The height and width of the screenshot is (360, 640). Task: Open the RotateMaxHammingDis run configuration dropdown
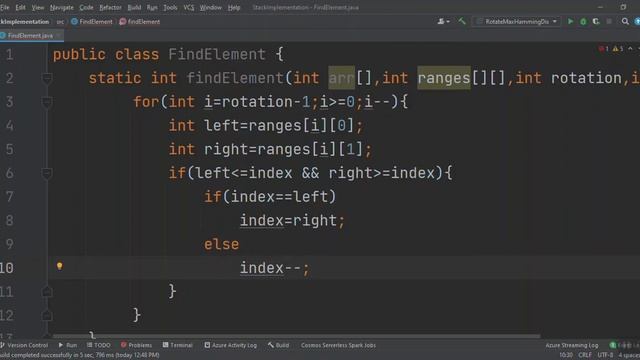pos(517,21)
